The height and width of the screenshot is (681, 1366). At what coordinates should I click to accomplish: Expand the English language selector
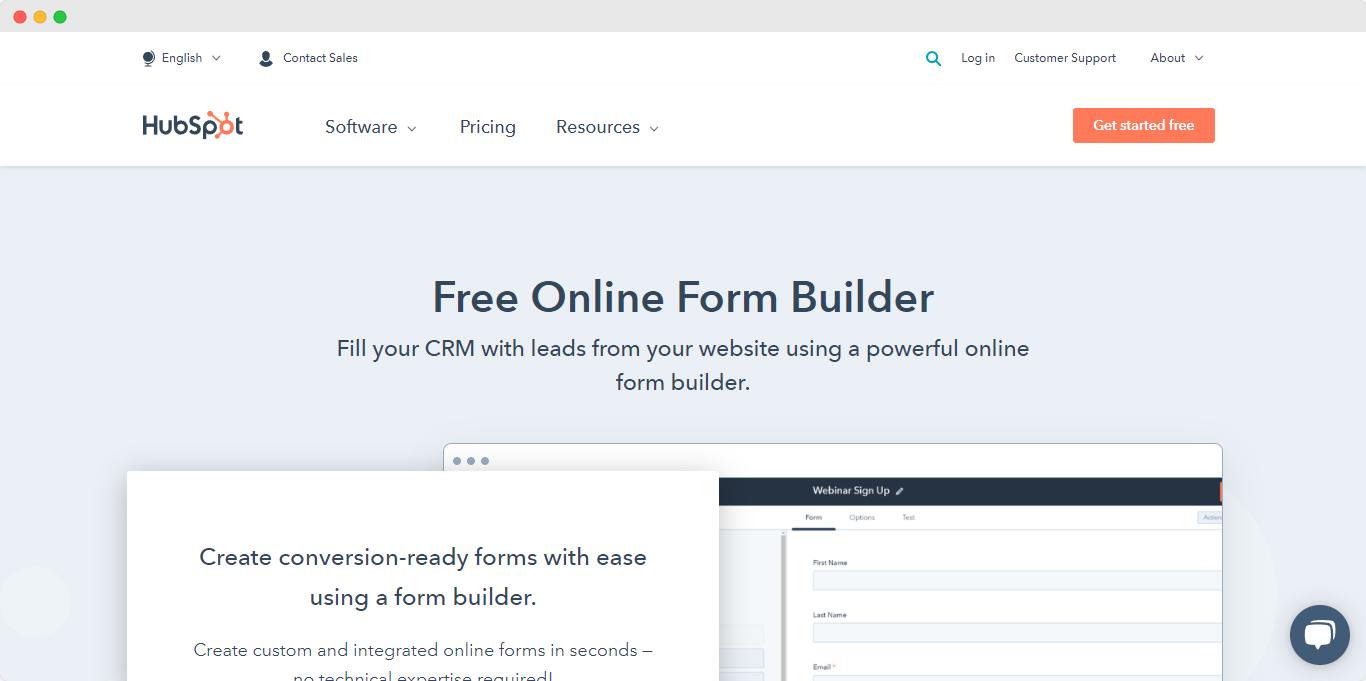click(x=183, y=58)
